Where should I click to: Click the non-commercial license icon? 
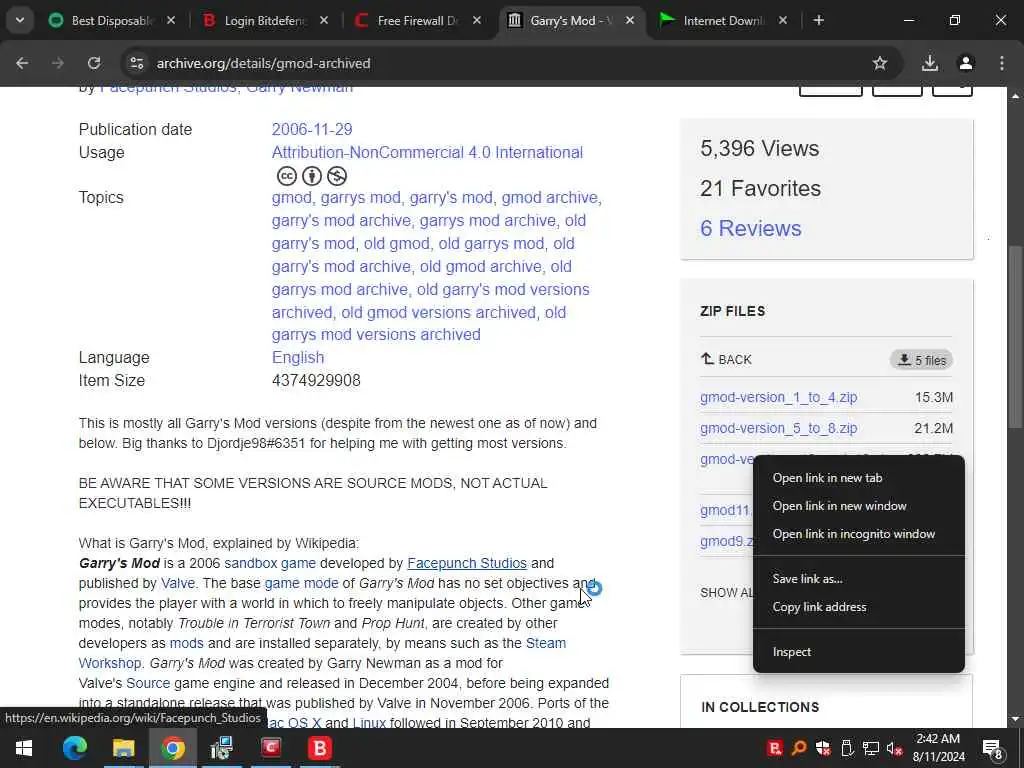pyautogui.click(x=336, y=176)
